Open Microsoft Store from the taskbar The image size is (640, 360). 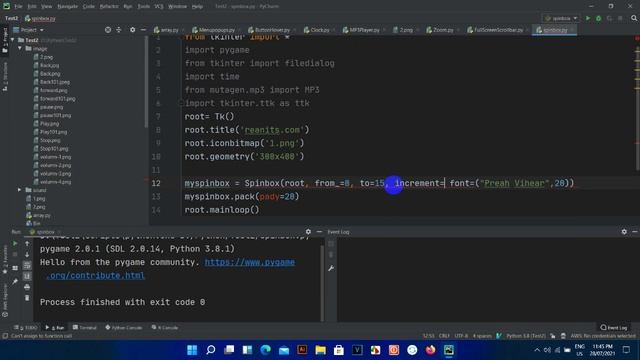coord(339,350)
